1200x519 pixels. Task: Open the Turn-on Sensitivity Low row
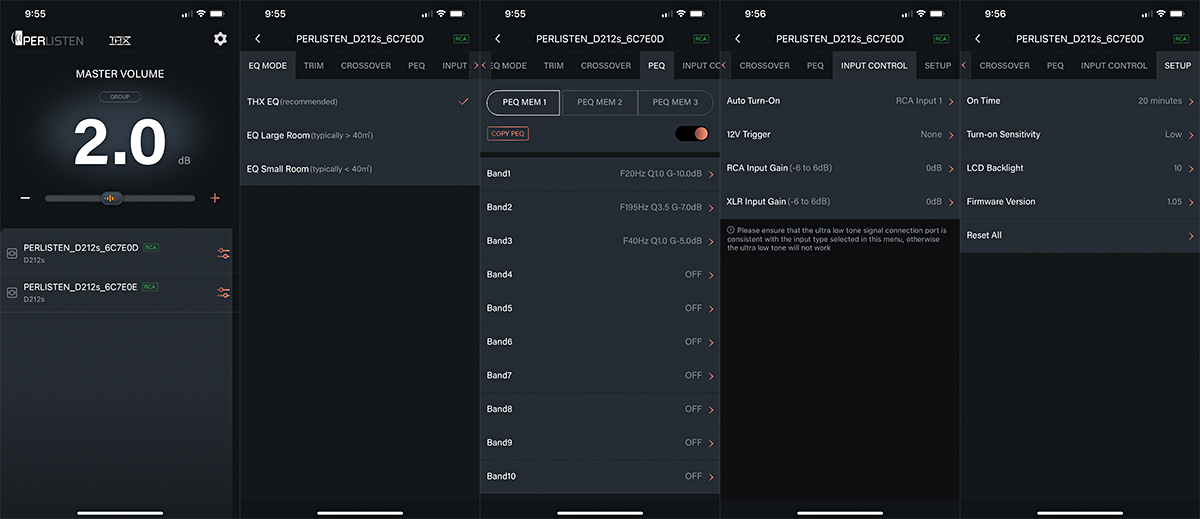1079,134
